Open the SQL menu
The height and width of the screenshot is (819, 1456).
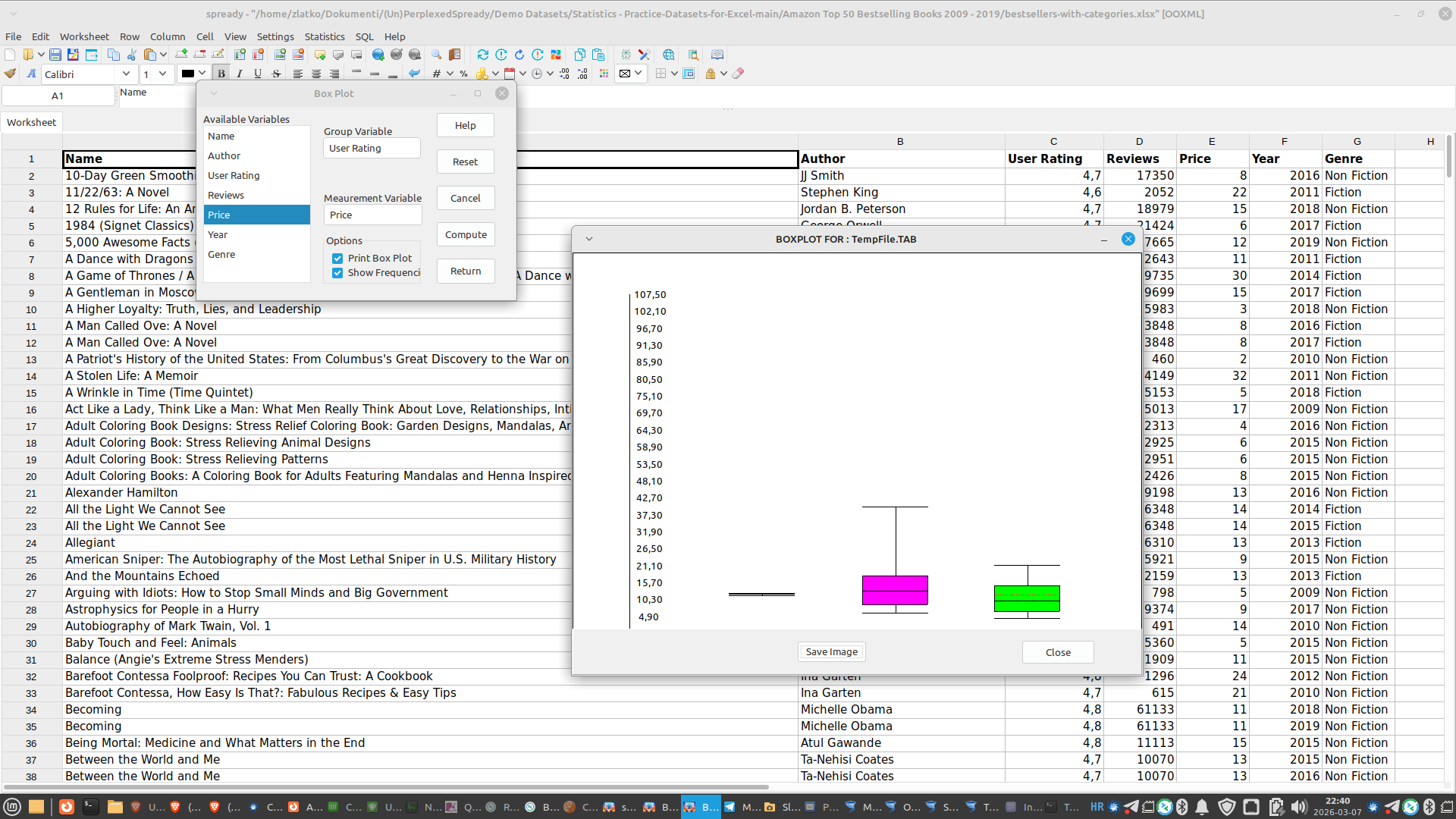[364, 36]
